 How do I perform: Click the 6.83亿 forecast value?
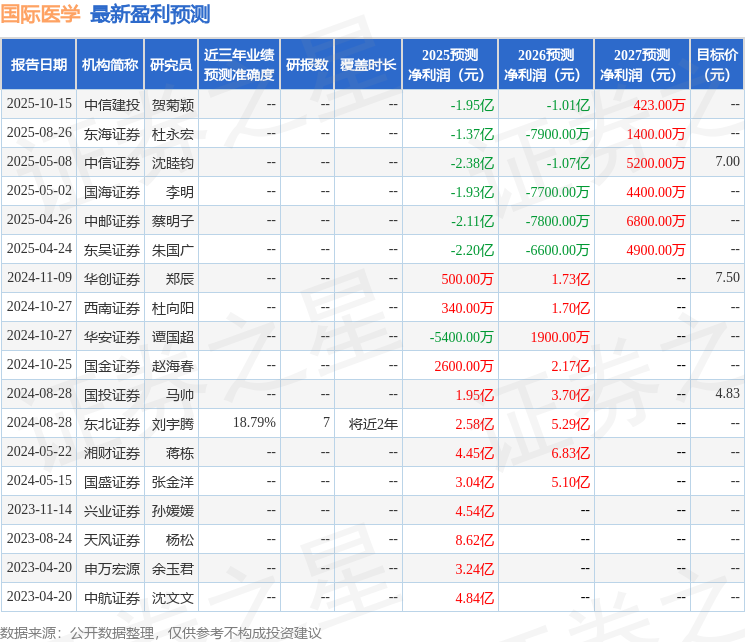point(570,453)
